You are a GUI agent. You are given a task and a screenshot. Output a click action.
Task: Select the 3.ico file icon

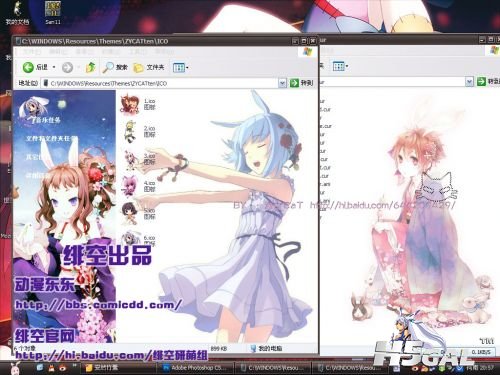point(130,159)
